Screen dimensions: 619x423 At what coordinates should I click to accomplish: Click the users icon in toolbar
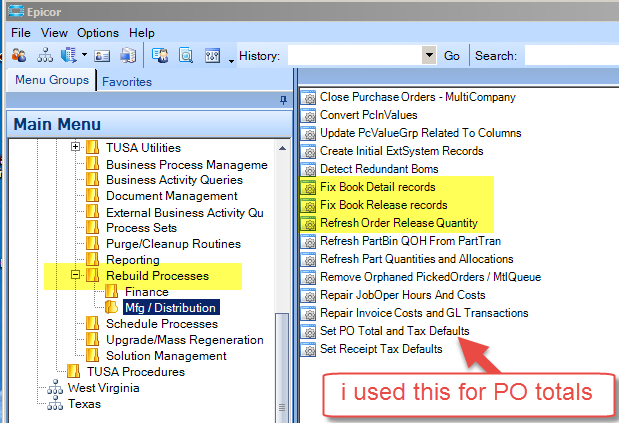click(x=19, y=56)
